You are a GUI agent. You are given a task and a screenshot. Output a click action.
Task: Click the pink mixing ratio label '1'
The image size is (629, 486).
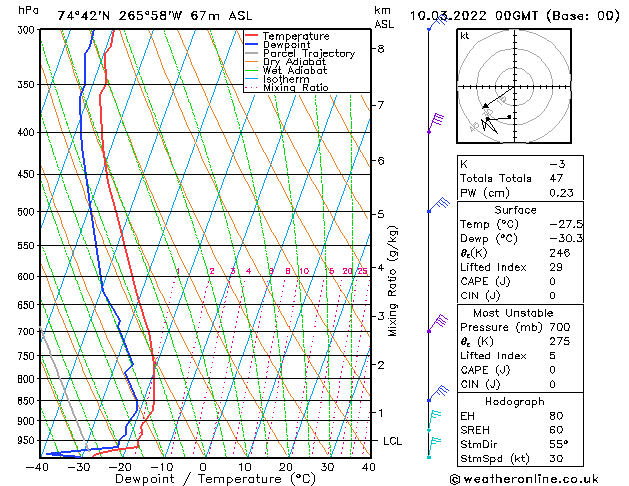coord(178,271)
